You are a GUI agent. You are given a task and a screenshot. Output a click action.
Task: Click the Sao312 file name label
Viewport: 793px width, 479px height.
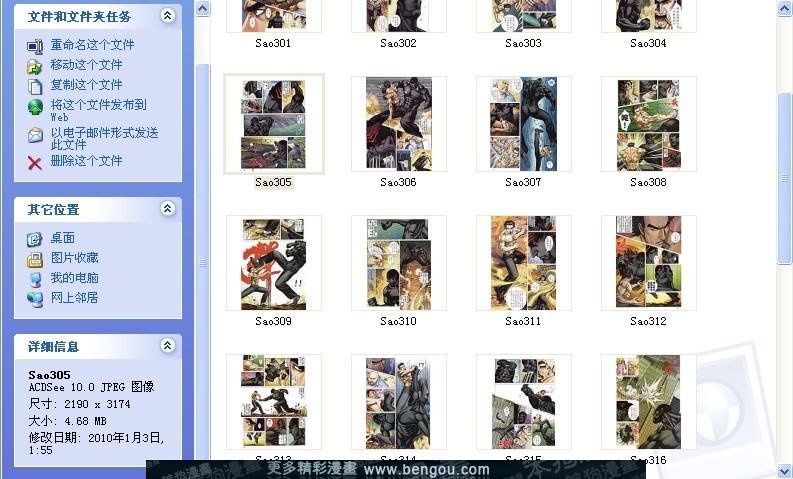pyautogui.click(x=648, y=321)
